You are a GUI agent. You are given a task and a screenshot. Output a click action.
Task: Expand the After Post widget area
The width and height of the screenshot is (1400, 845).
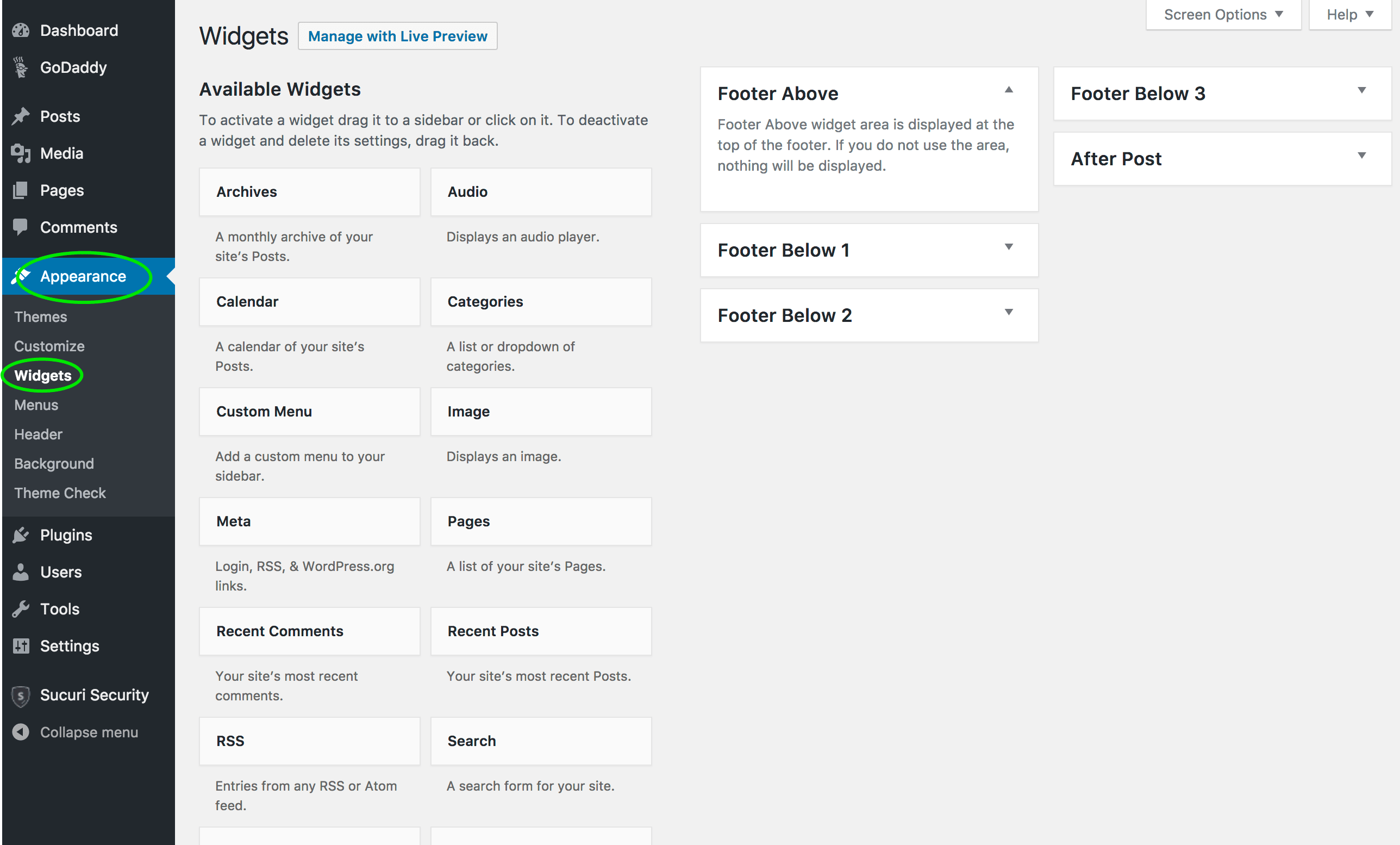(1361, 155)
